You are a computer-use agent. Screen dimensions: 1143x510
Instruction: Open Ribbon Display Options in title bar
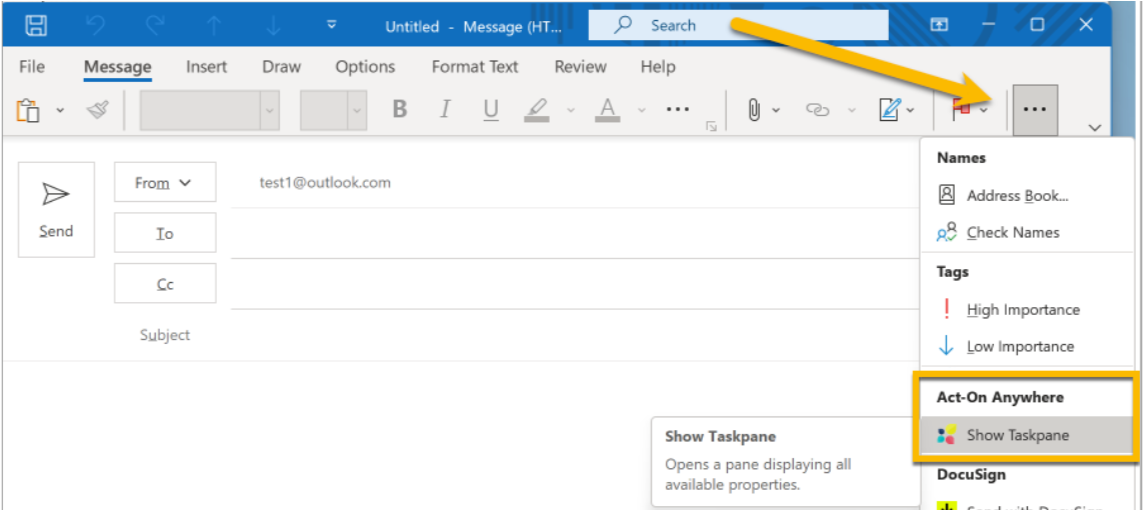coord(940,26)
